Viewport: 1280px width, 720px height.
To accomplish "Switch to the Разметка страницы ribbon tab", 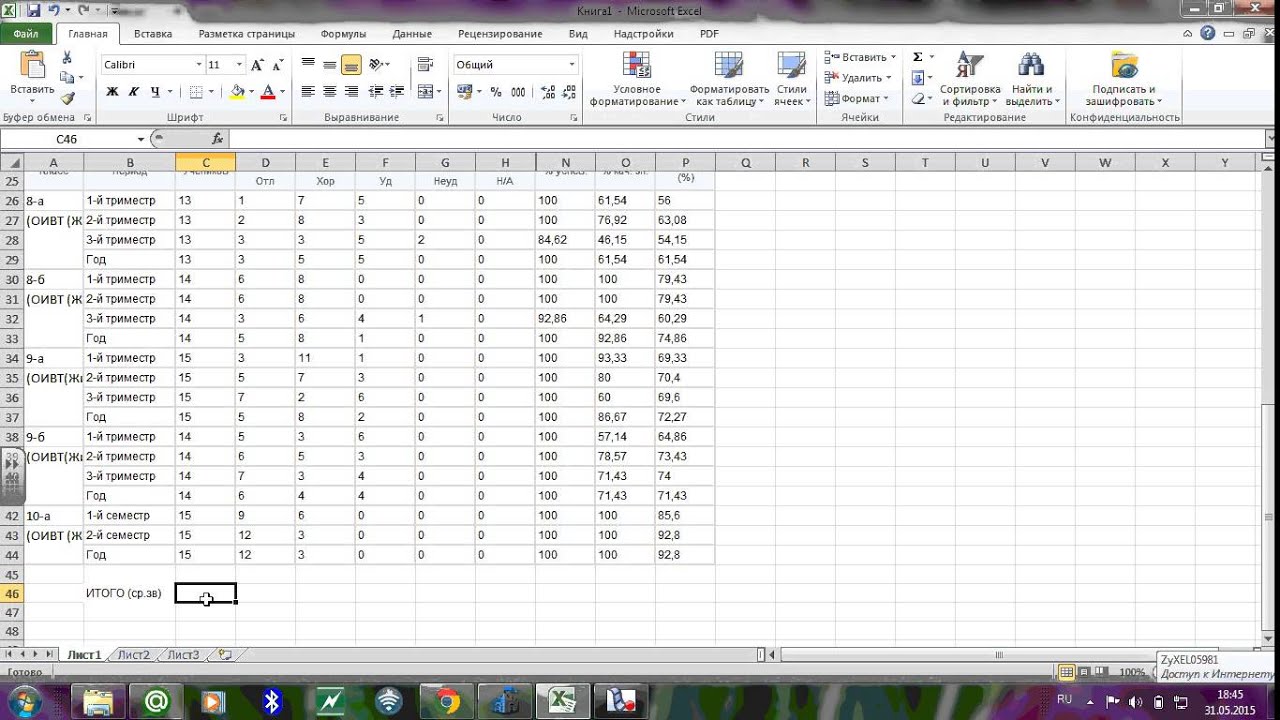I will point(247,34).
